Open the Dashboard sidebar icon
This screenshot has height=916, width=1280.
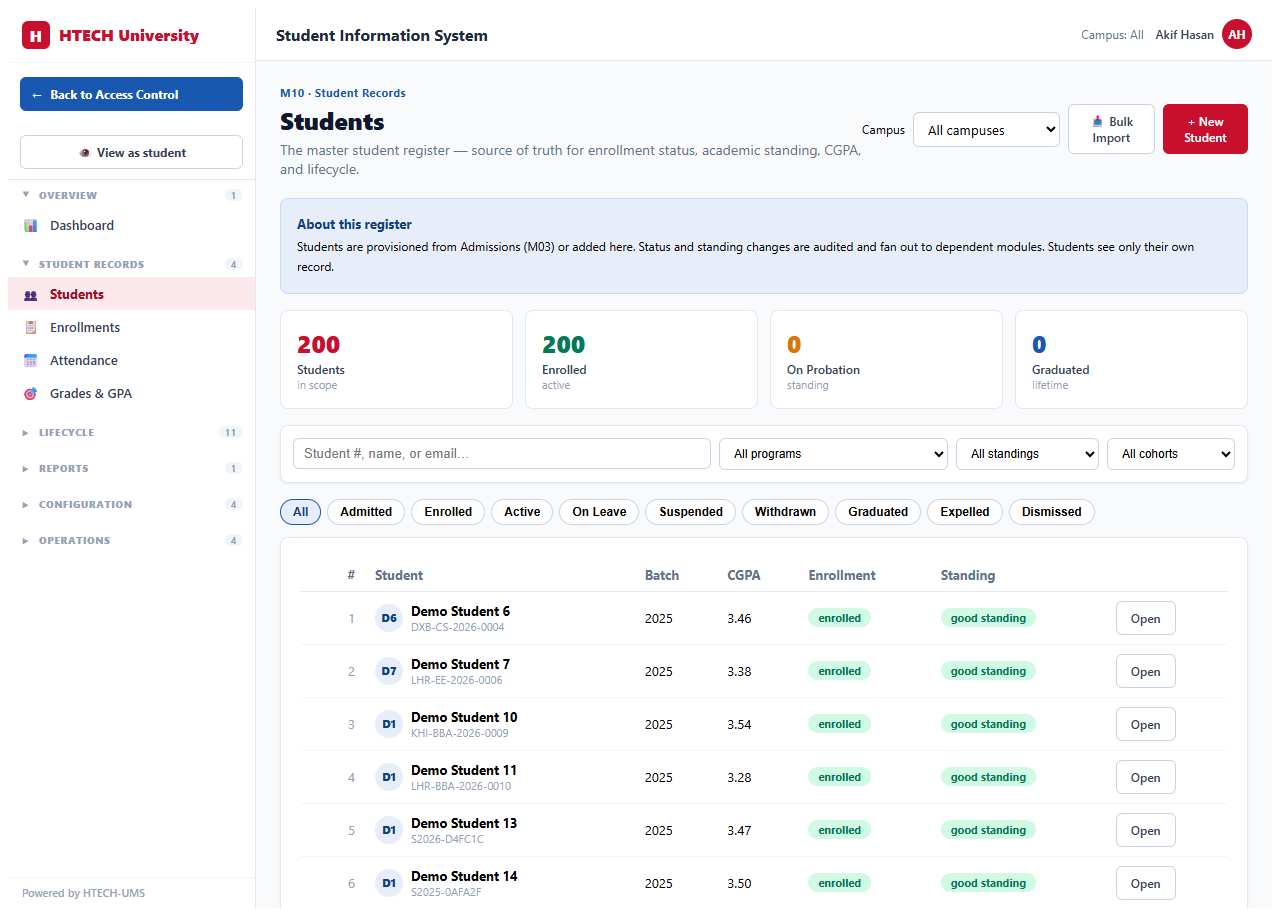coord(30,226)
